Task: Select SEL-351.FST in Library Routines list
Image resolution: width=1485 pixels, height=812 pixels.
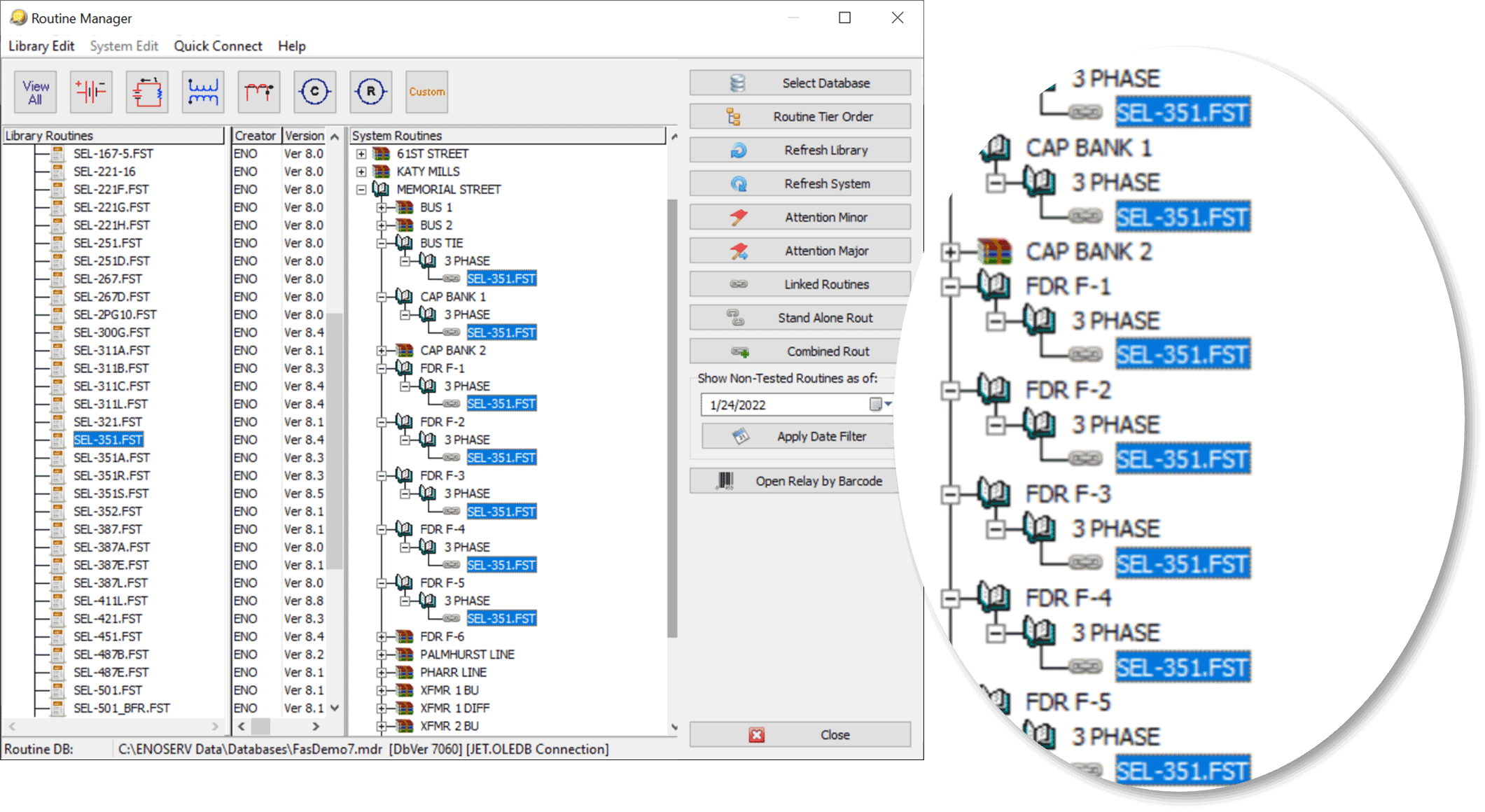Action: (x=109, y=440)
